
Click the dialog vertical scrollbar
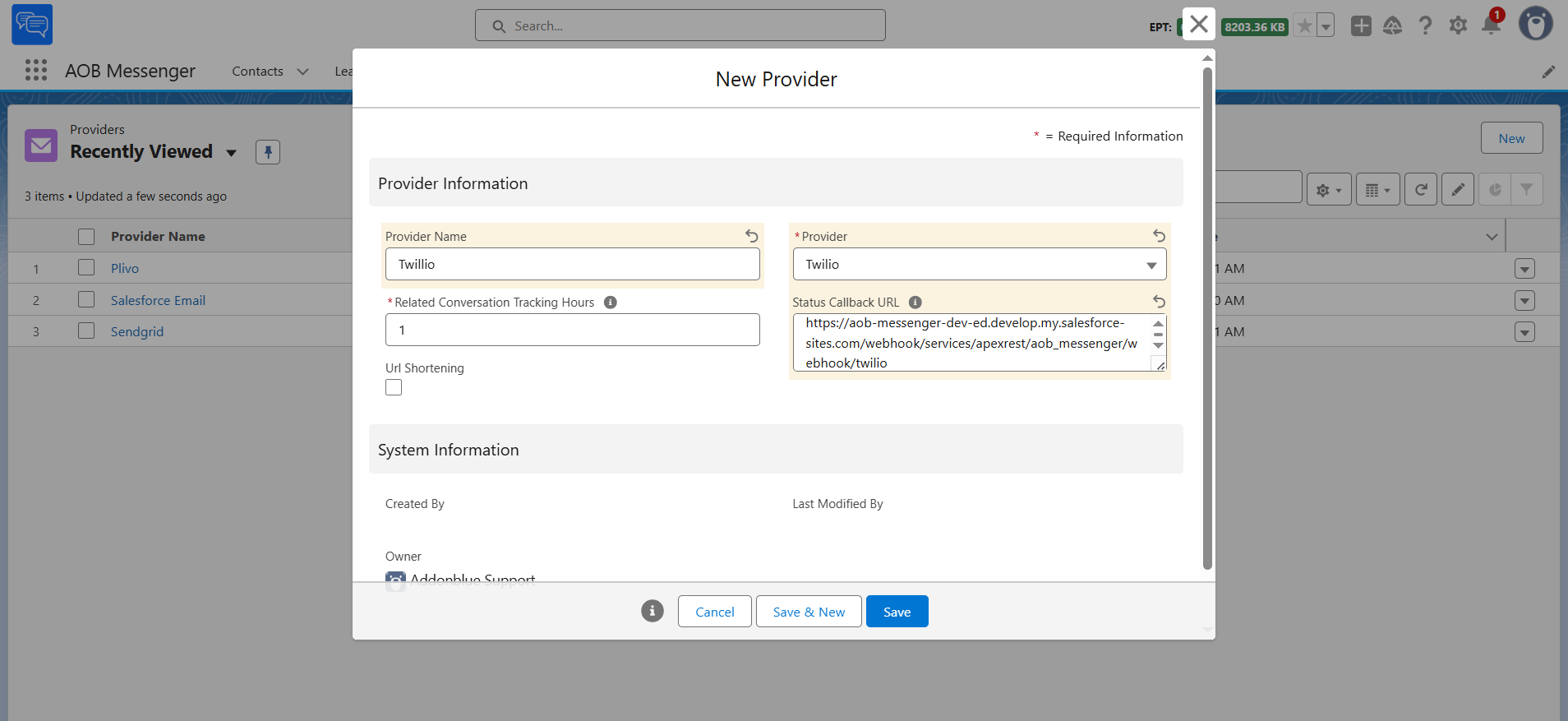tap(1207, 317)
